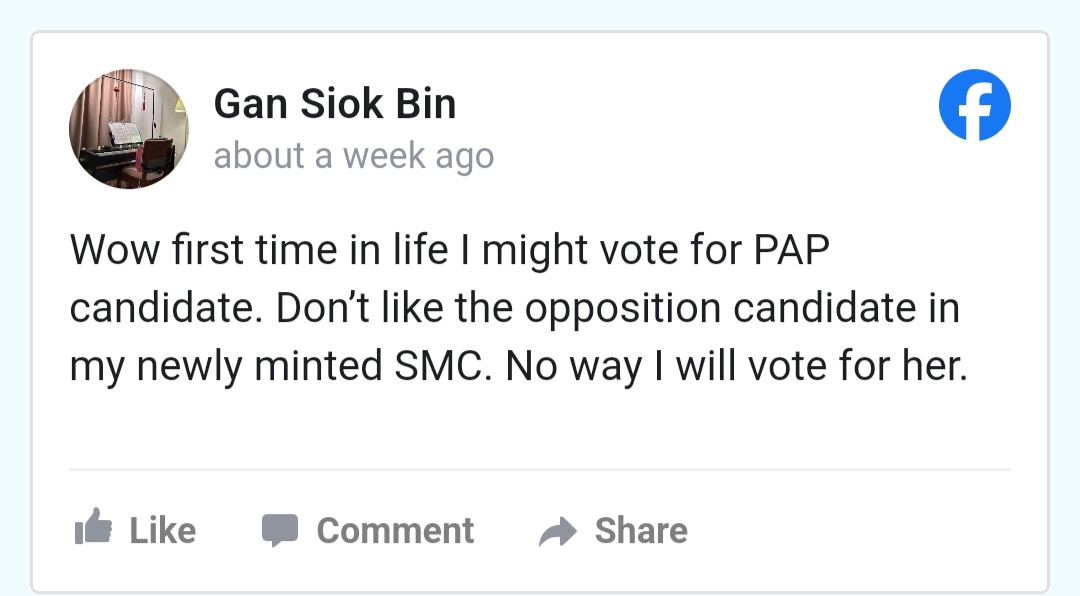1080x596 pixels.
Task: Click "Wow first time in life" text
Action: pyautogui.click(x=258, y=250)
